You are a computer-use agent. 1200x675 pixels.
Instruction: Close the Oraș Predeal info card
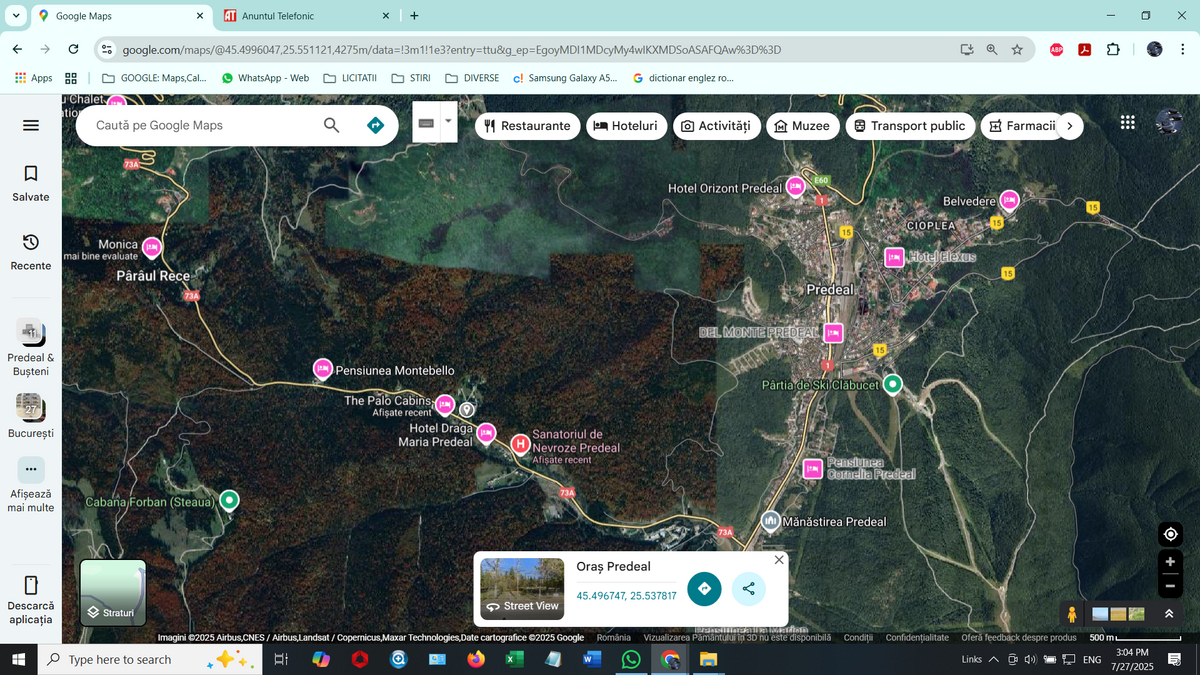pyautogui.click(x=779, y=560)
